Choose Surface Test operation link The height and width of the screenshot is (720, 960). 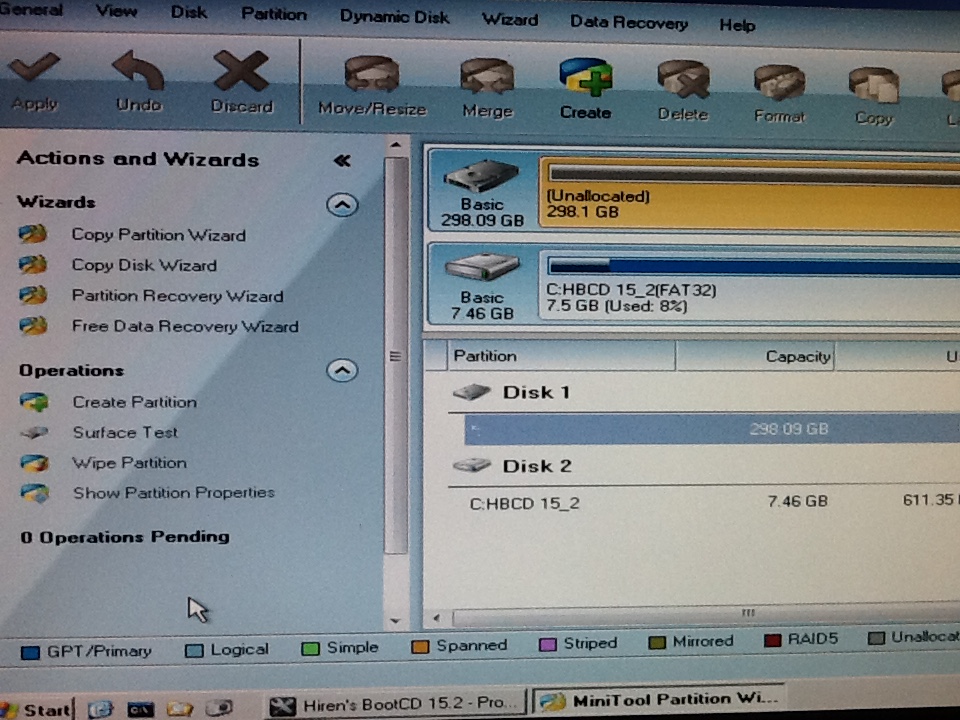[x=126, y=432]
